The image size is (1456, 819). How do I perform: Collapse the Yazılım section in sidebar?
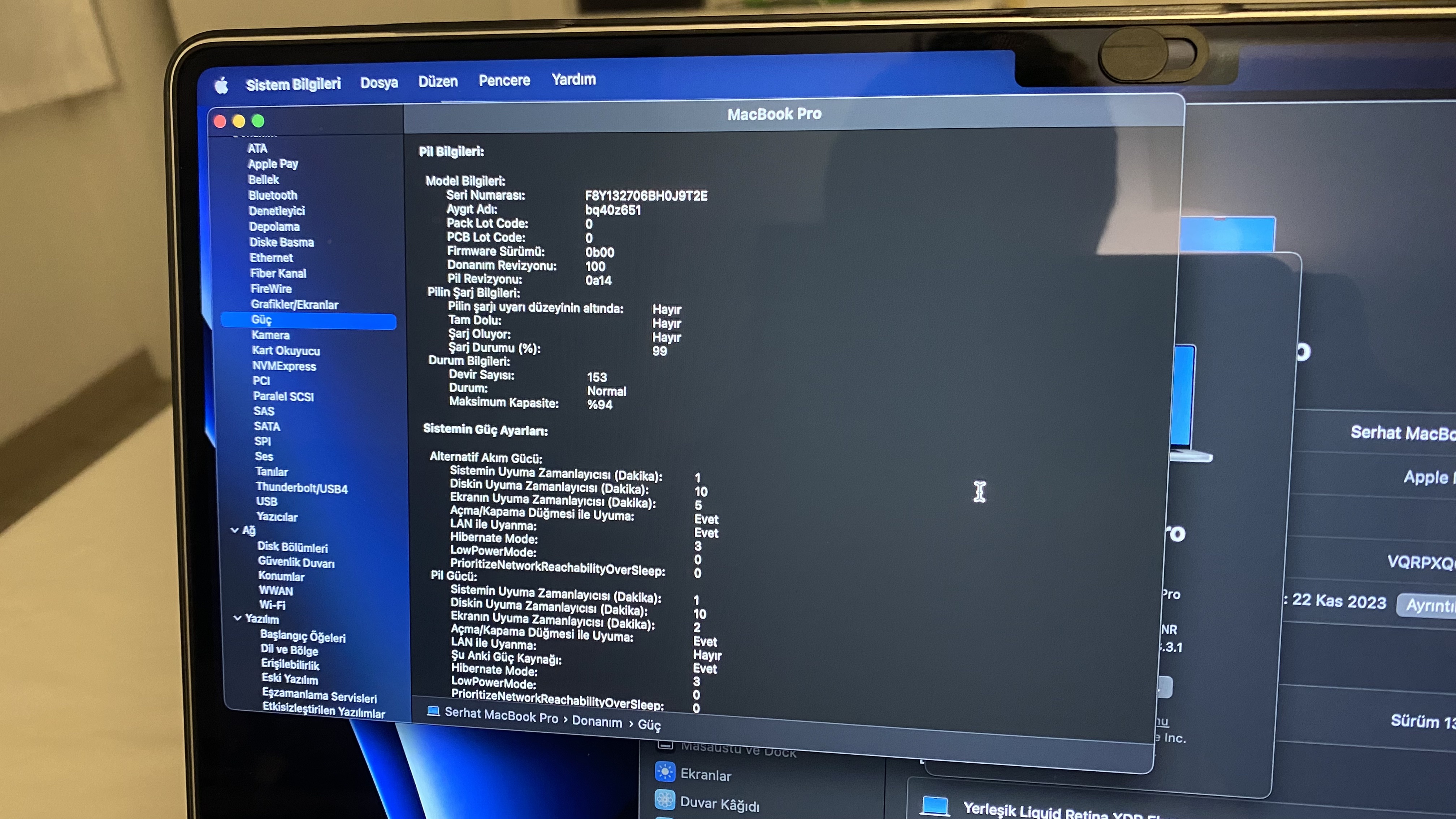[x=237, y=618]
